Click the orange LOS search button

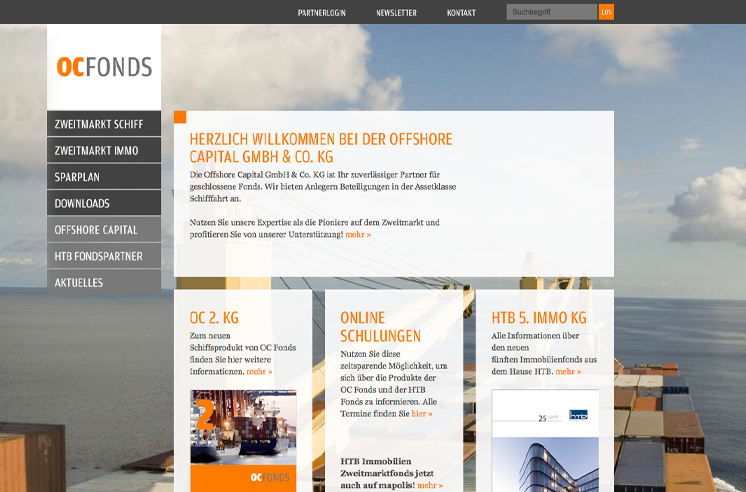[x=606, y=12]
